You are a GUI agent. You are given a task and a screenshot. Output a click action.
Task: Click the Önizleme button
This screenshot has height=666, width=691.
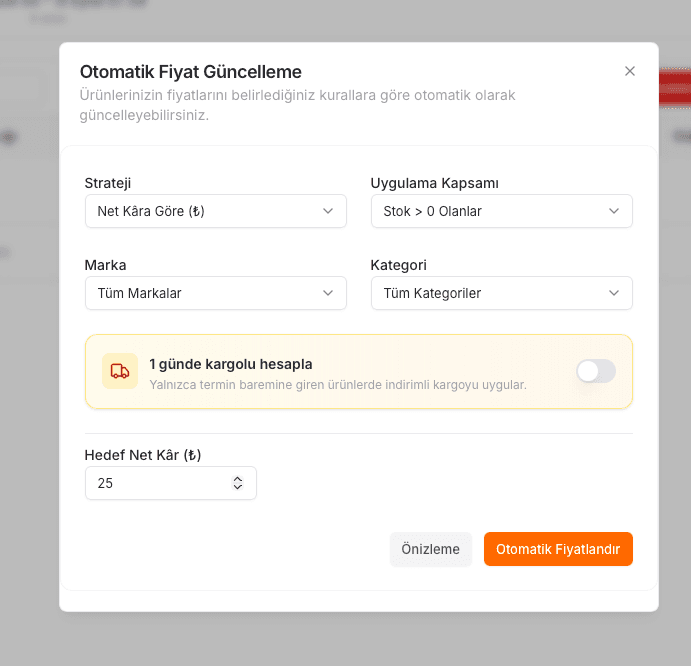coord(431,549)
